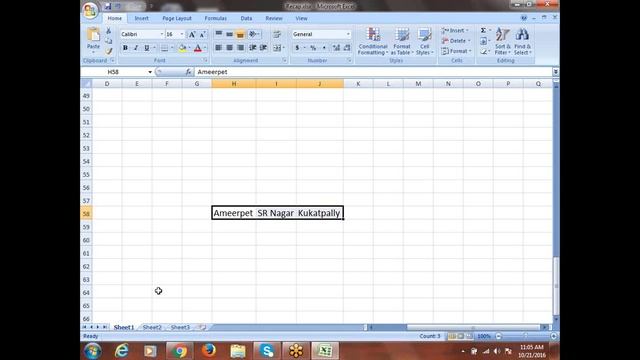The width and height of the screenshot is (640, 360).
Task: Open the font size dropdown
Action: pos(182,35)
